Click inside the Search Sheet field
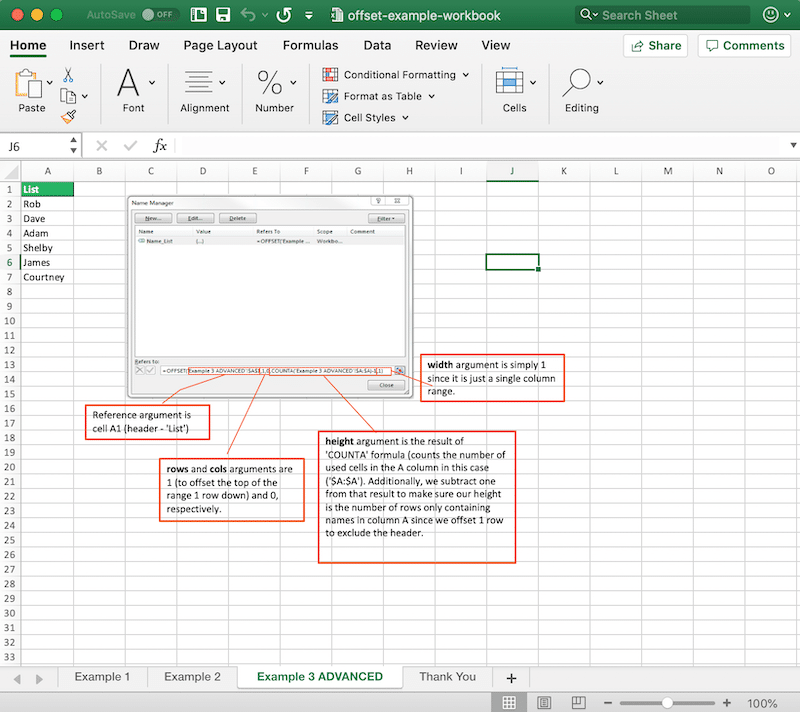This screenshot has width=800, height=712. [660, 15]
